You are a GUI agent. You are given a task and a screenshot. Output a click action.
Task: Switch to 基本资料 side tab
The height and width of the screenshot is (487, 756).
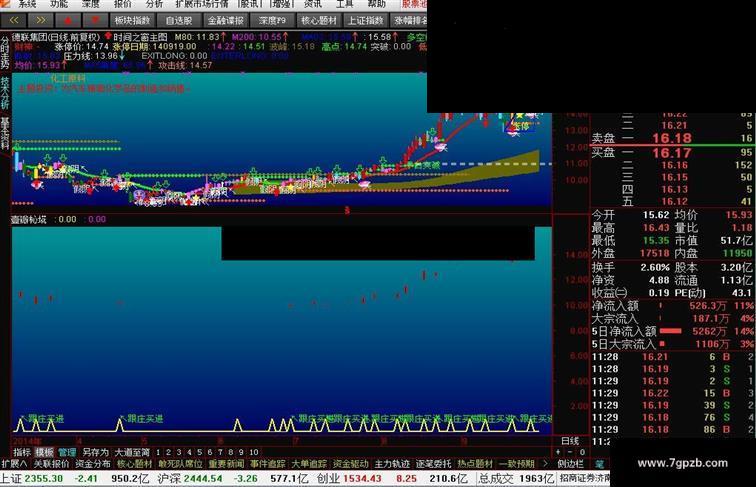click(x=5, y=133)
